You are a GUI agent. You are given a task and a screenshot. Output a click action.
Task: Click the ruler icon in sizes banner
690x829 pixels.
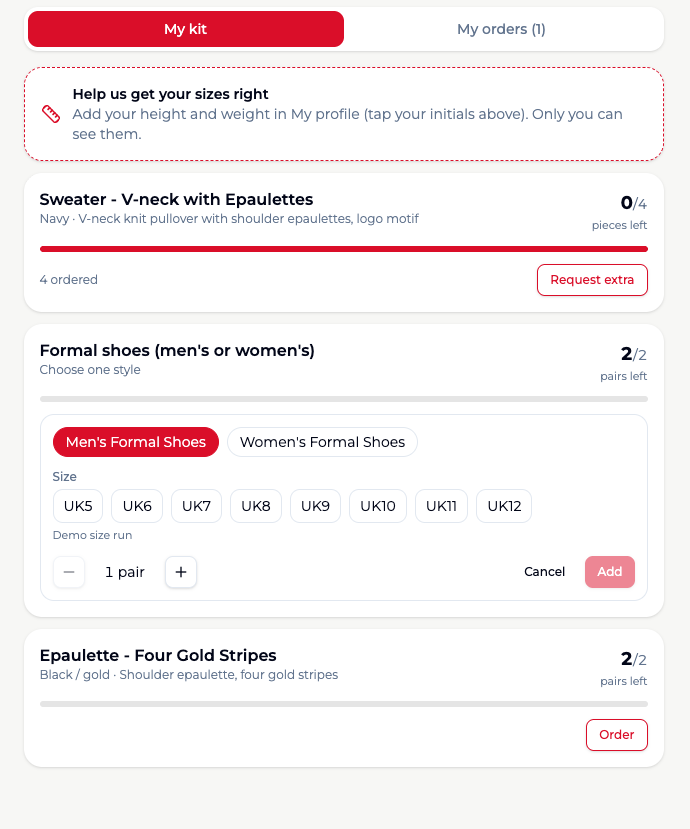point(51,114)
